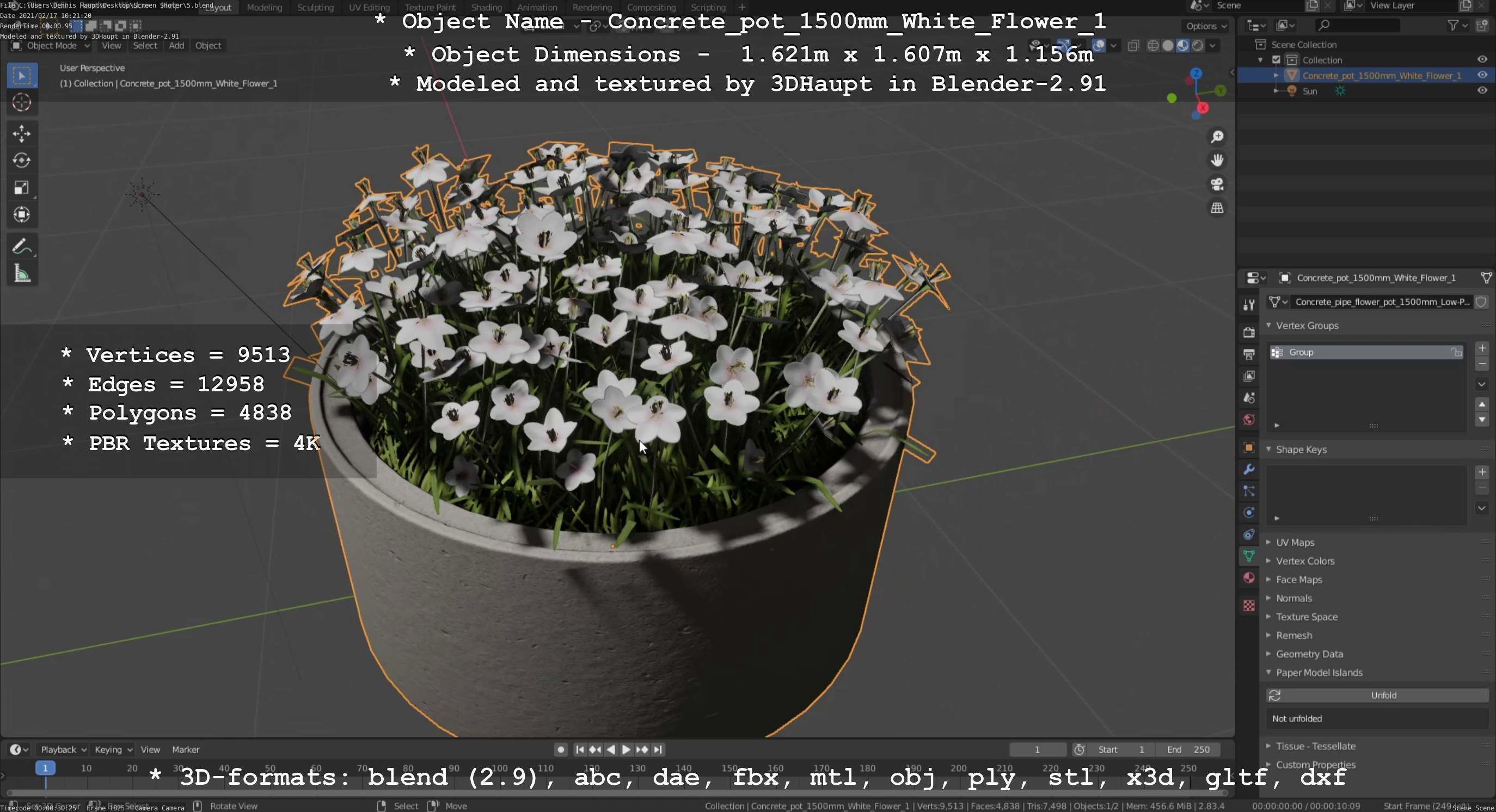This screenshot has height=812, width=1496.
Task: Choose the Scale tool
Action: (22, 187)
